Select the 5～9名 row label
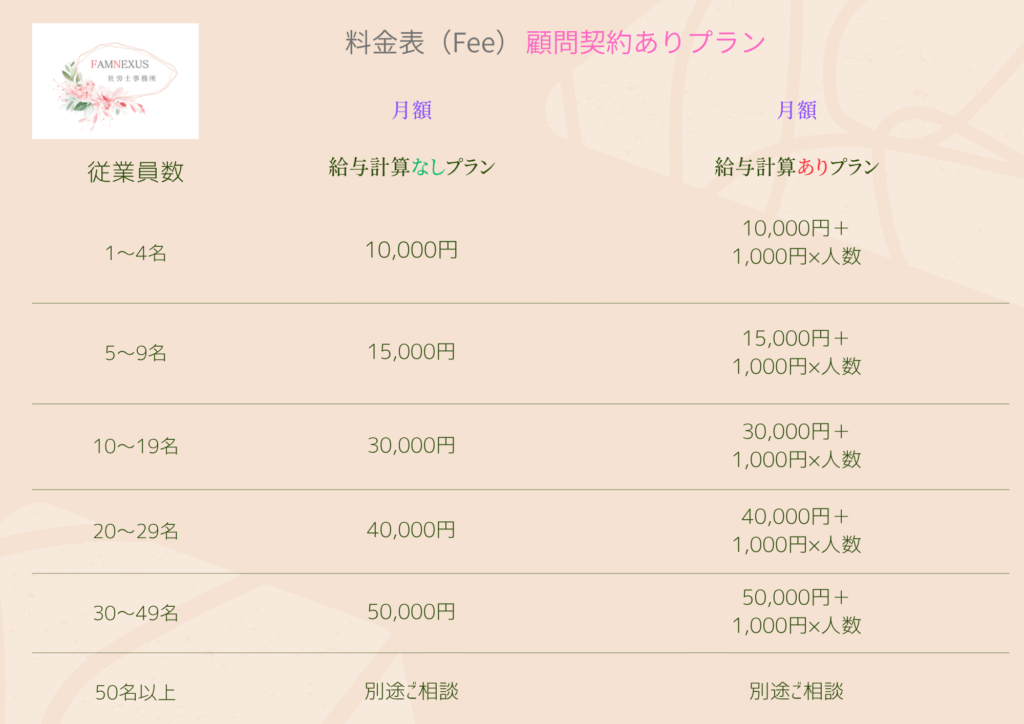 [136, 353]
